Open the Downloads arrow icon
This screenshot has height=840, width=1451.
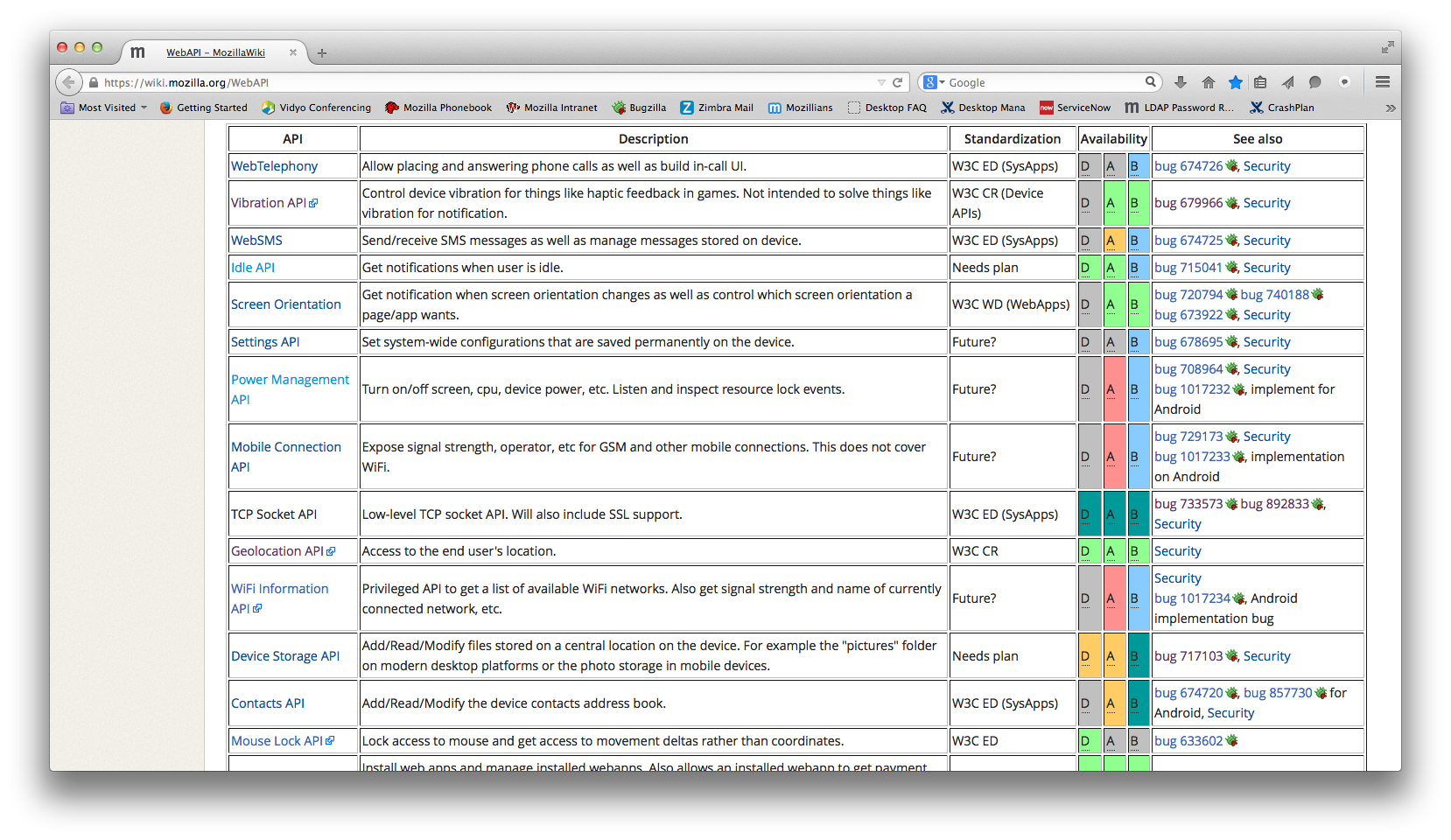click(1181, 82)
